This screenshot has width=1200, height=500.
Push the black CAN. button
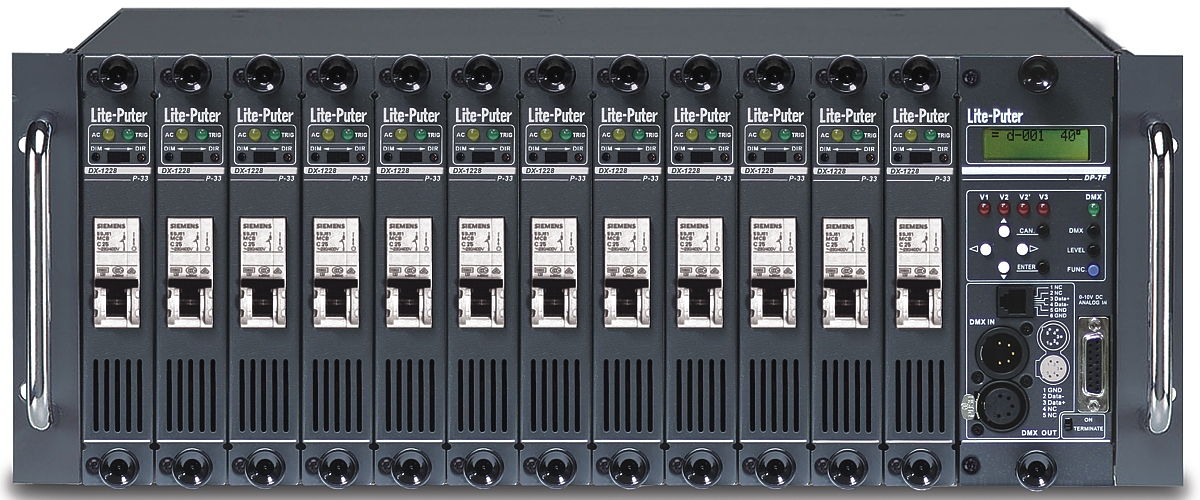[x=1043, y=230]
